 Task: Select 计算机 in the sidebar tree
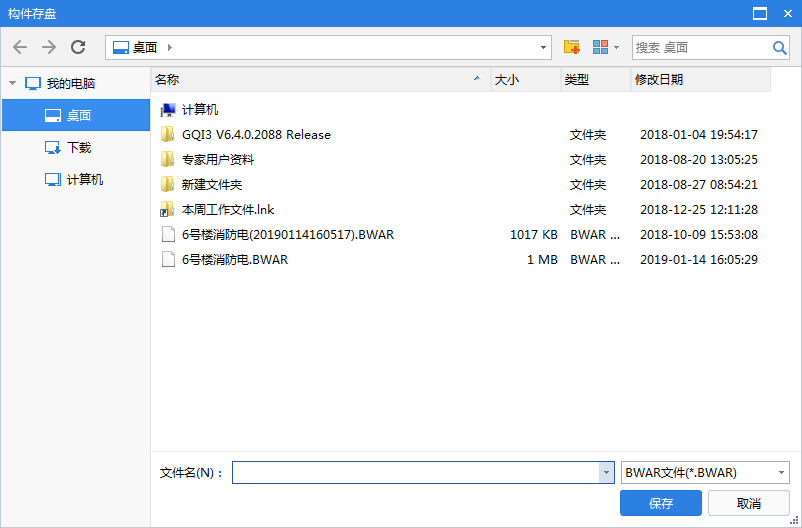[84, 180]
